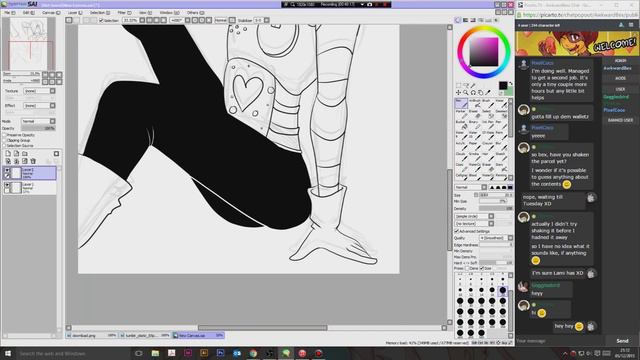Toggle pressure Size checkbox
Image resolution: width=640 pixels, height=360 pixels.
[482, 269]
